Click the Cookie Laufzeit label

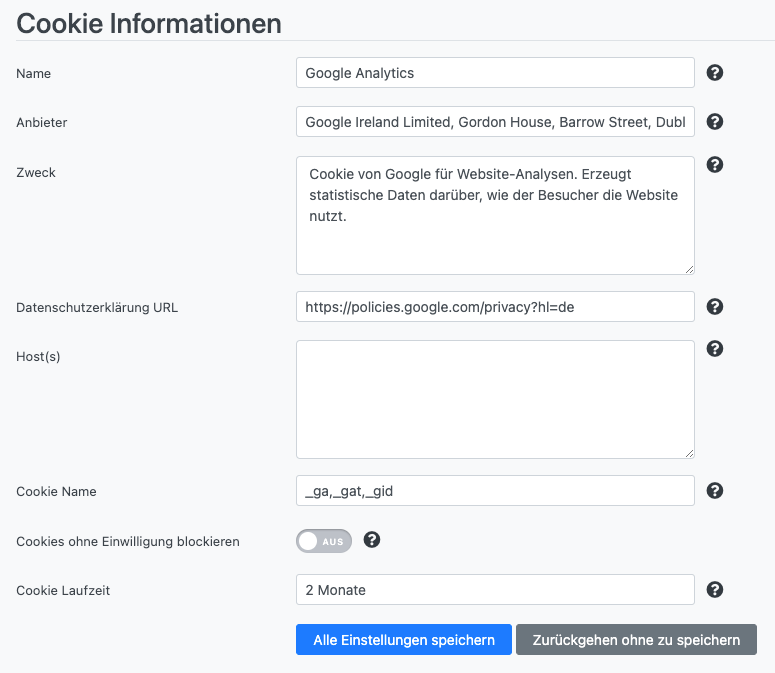click(63, 590)
